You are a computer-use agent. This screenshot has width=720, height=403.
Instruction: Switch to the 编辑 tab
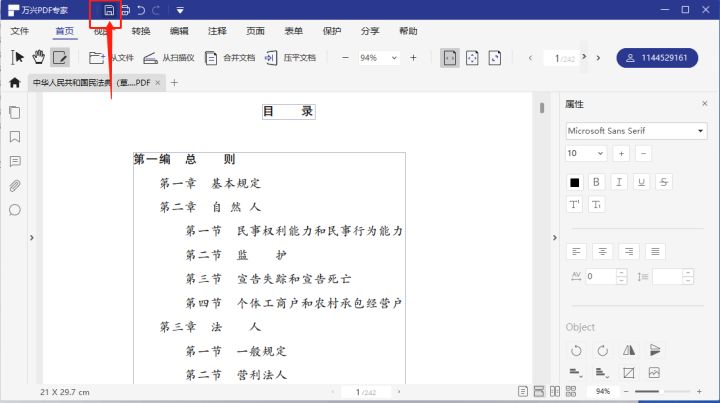click(x=179, y=31)
